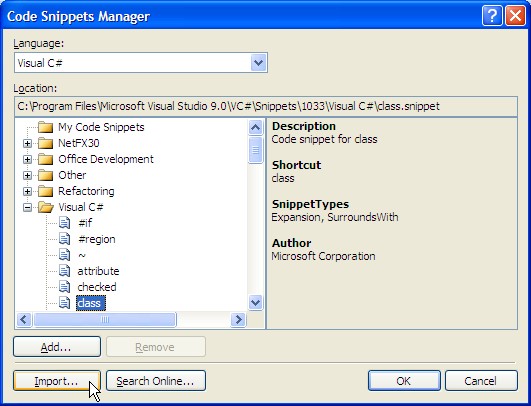Select the #if snippet file icon
531x406 pixels.
point(64,223)
